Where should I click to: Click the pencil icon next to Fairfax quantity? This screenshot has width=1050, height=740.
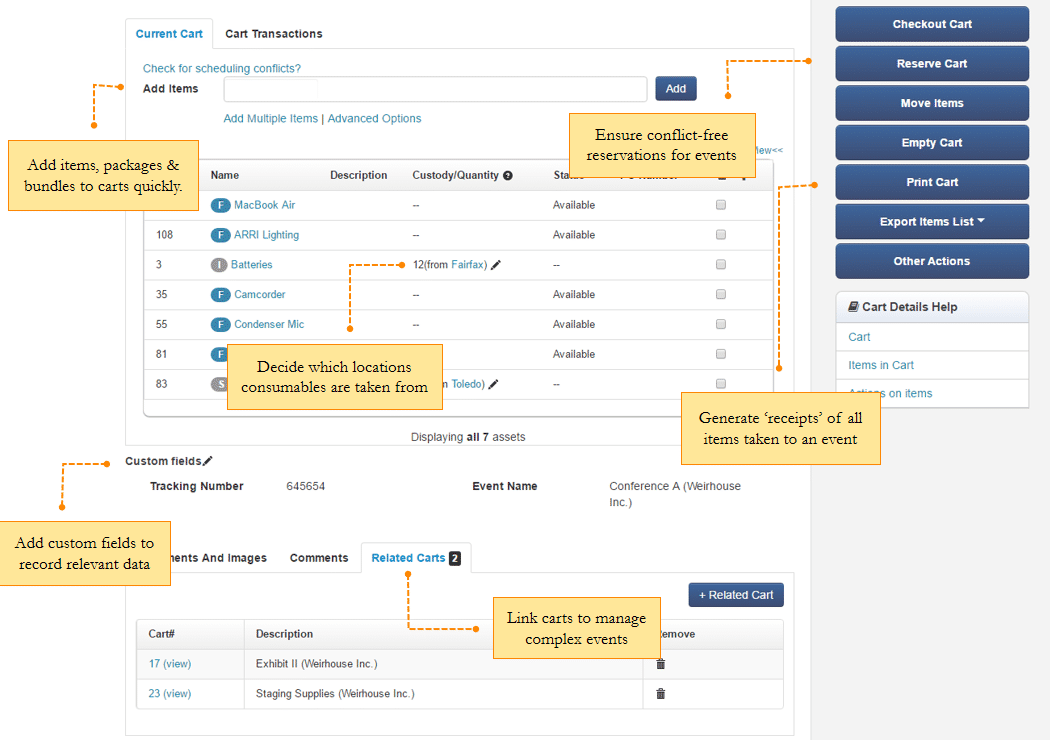click(x=496, y=265)
